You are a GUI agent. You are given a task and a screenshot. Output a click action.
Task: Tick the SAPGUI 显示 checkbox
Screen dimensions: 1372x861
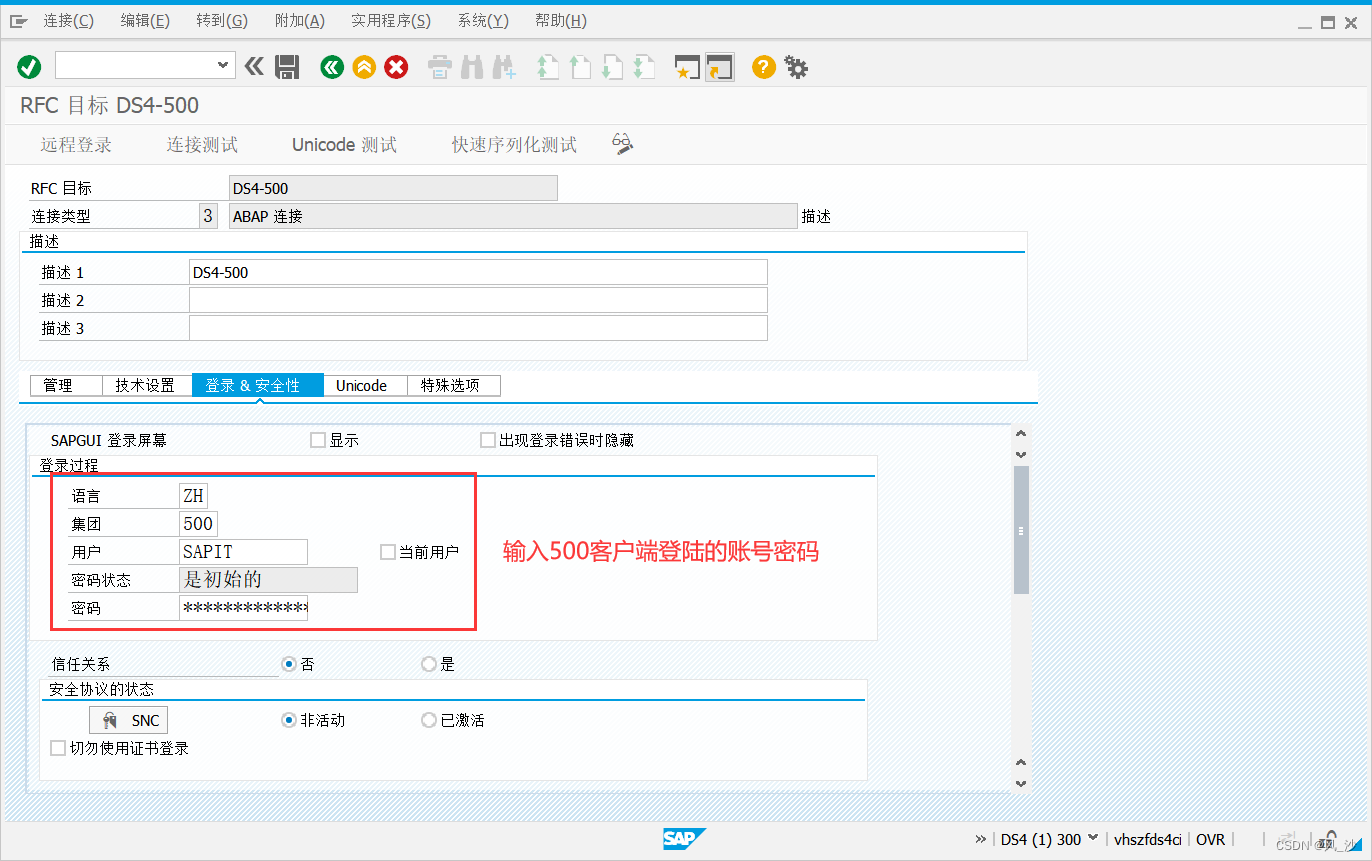point(318,440)
